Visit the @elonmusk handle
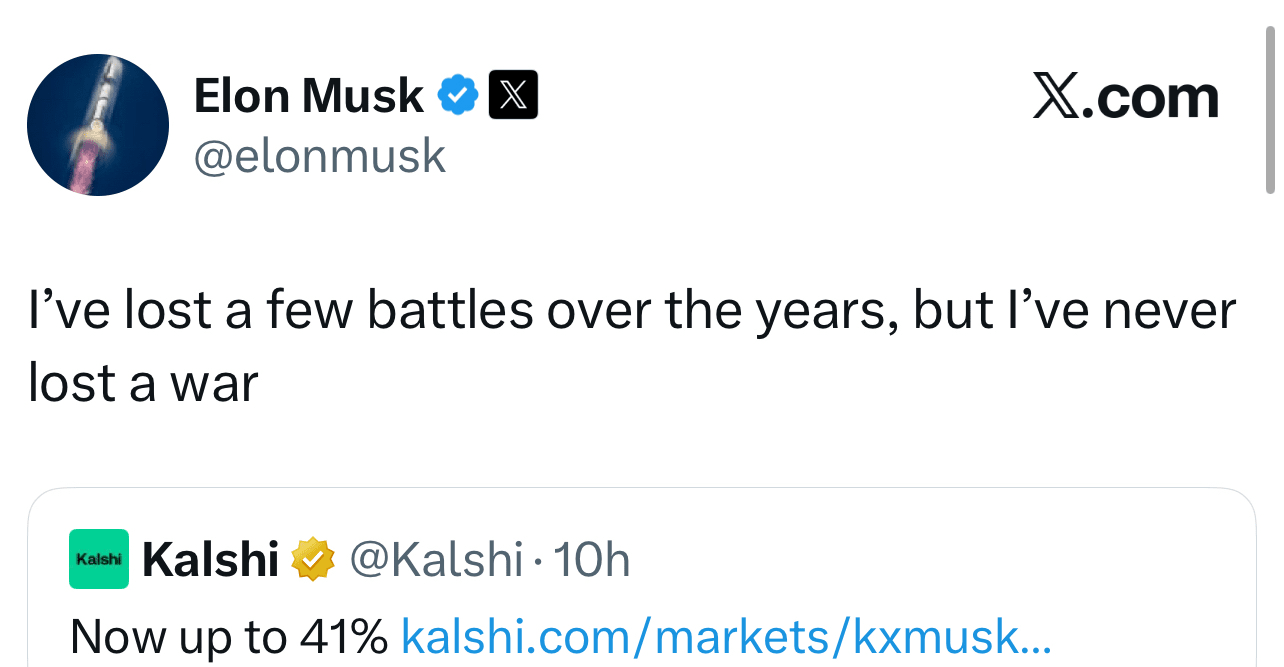The width and height of the screenshot is (1284, 667). [319, 156]
